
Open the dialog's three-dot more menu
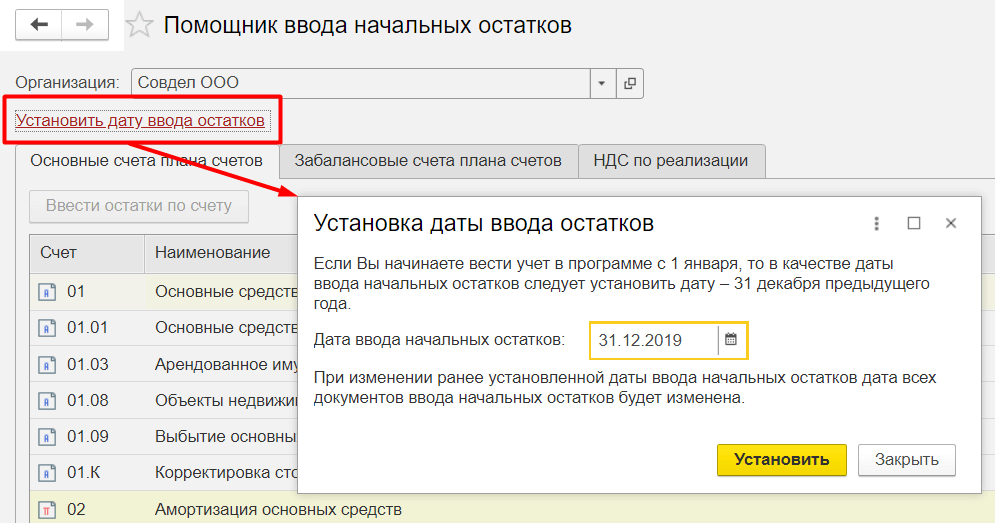[x=876, y=223]
